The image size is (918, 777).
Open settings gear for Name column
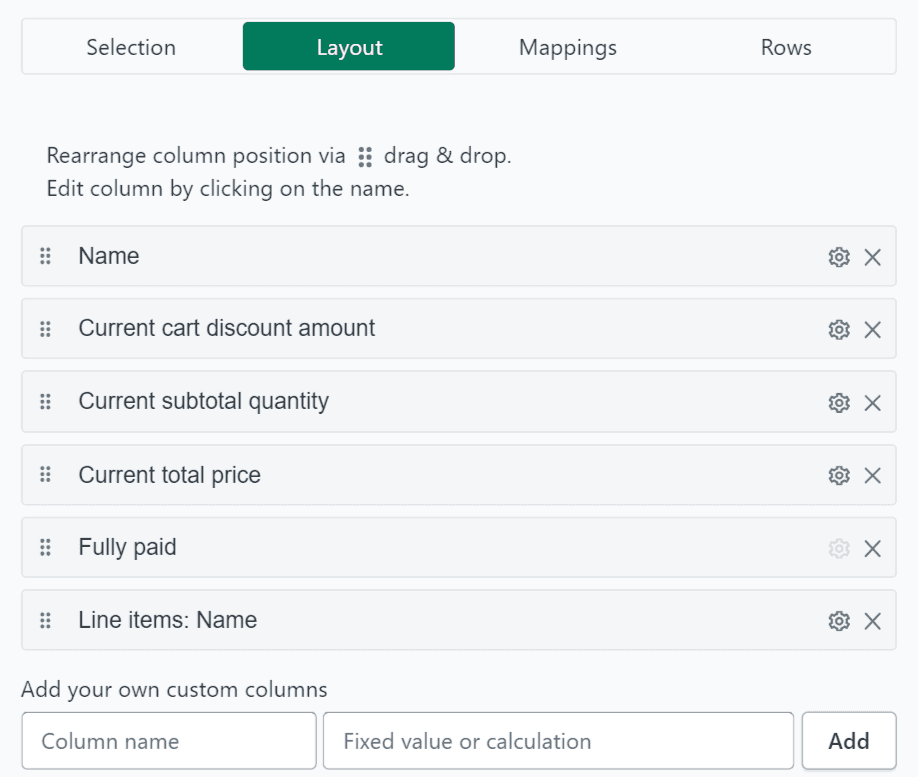tap(839, 257)
